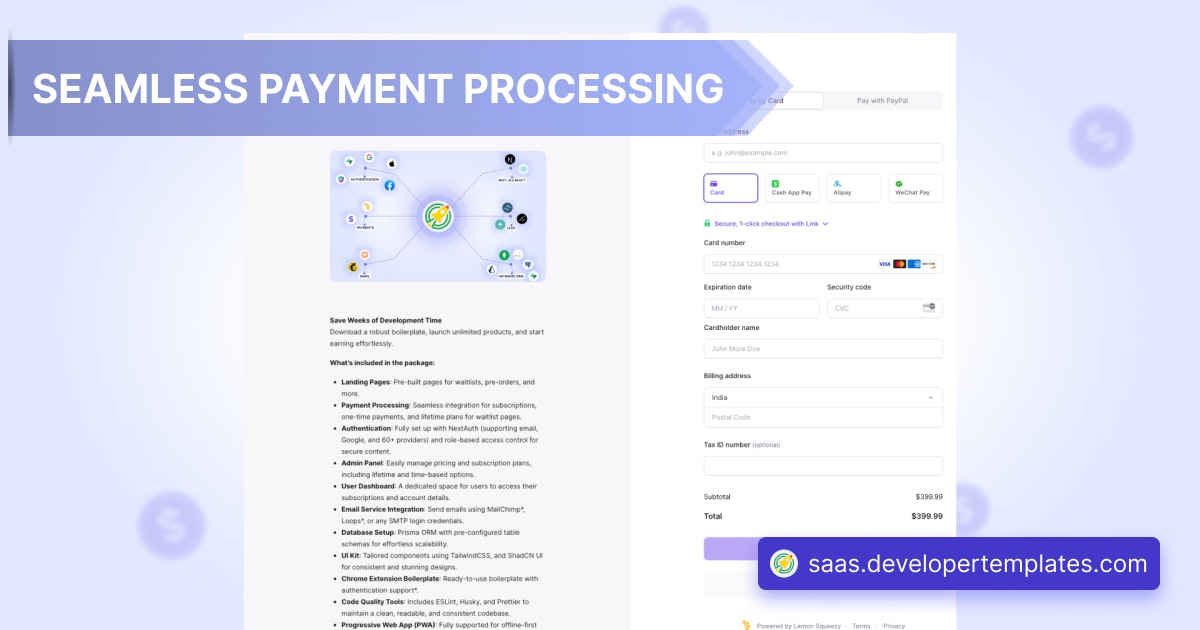Click the Facebook logo in the diagram
Screen dimensions: 1200x630
389,185
